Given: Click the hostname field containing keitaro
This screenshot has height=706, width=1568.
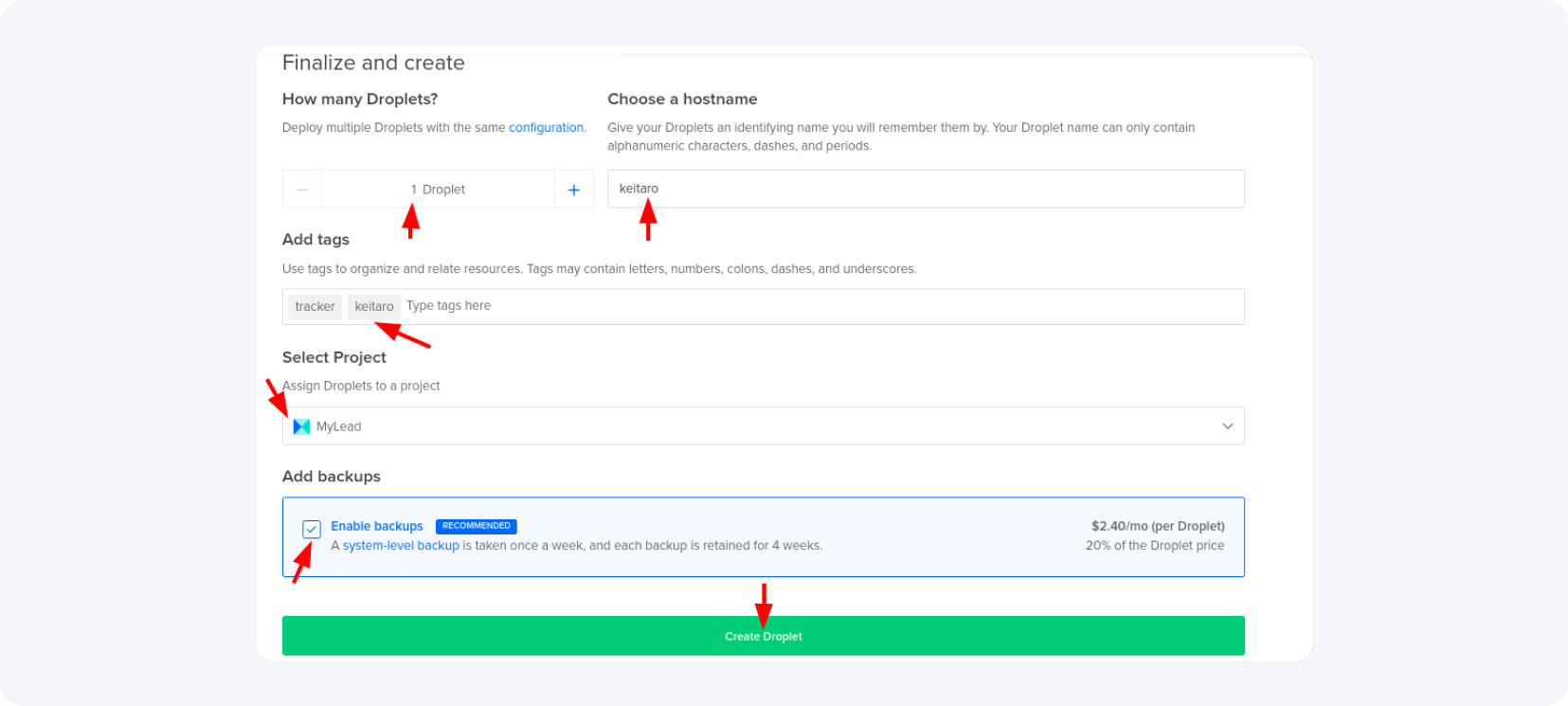Looking at the screenshot, I should click(x=925, y=189).
